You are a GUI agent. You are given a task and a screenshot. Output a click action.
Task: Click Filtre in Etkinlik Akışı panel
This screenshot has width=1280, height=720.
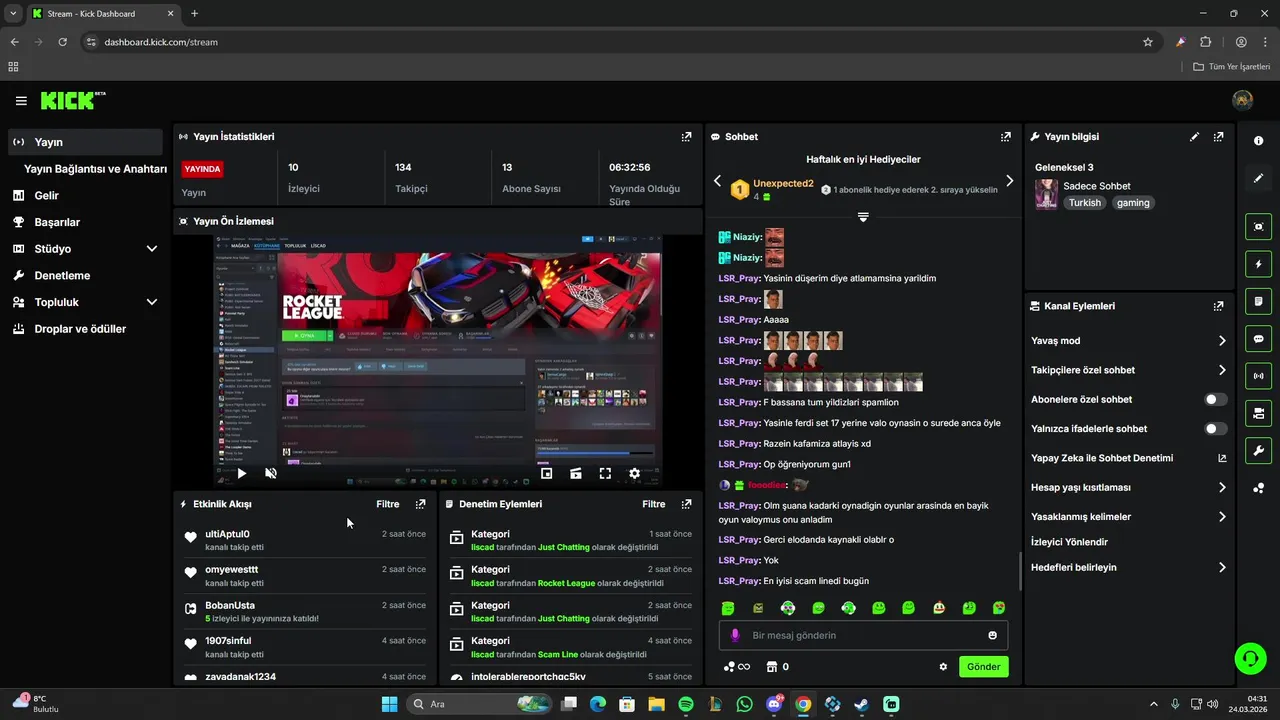tap(388, 504)
